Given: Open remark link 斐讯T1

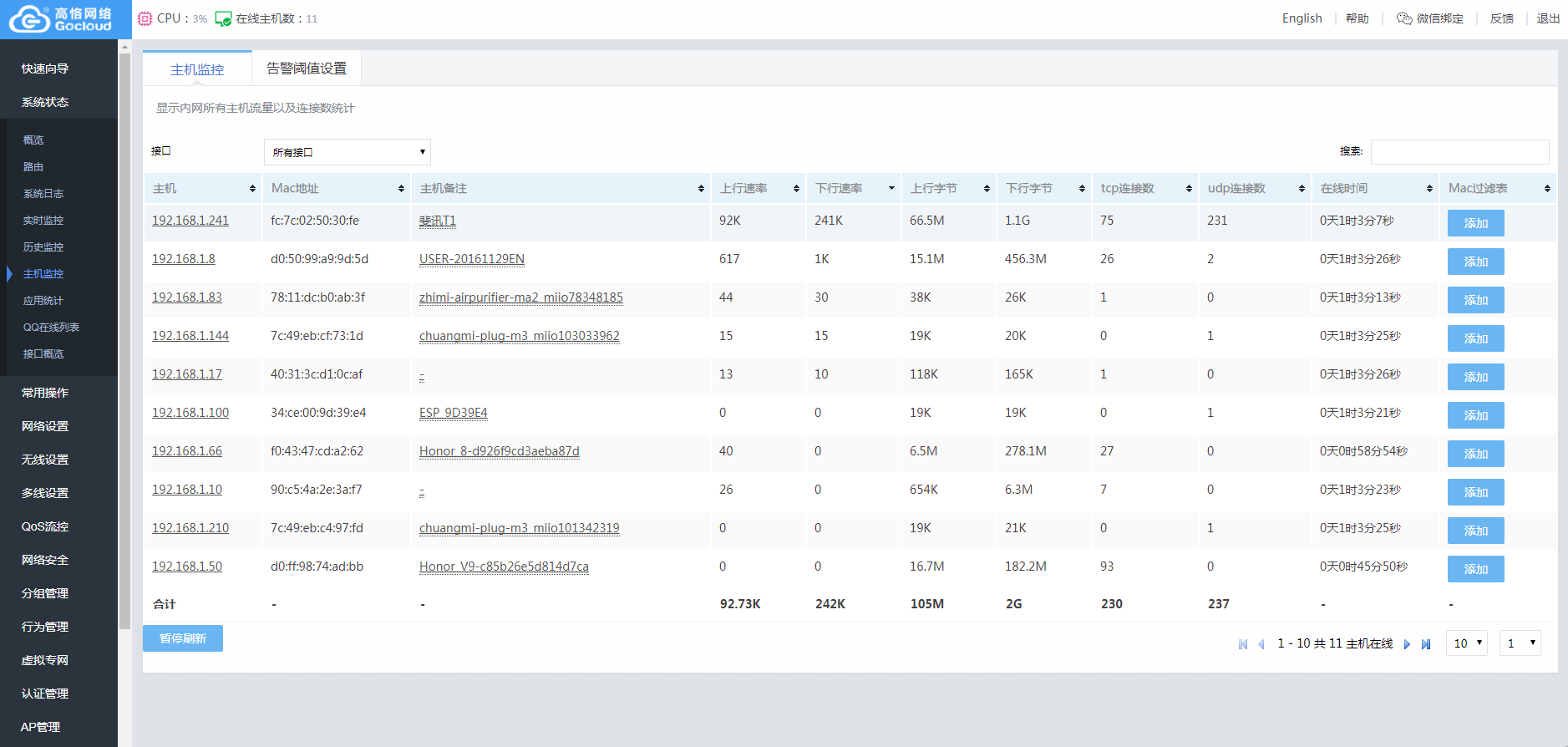Looking at the screenshot, I should (438, 221).
